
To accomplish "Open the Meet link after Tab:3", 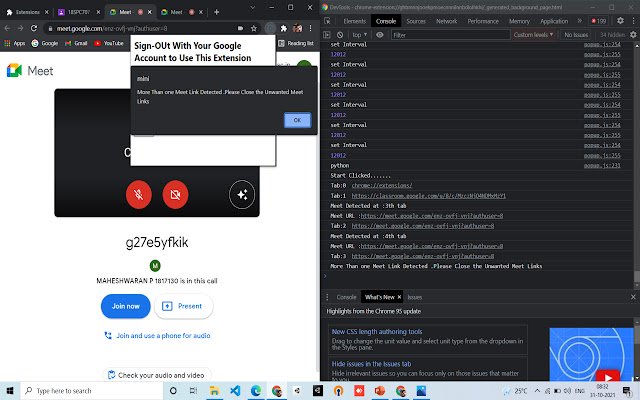I will [x=423, y=256].
